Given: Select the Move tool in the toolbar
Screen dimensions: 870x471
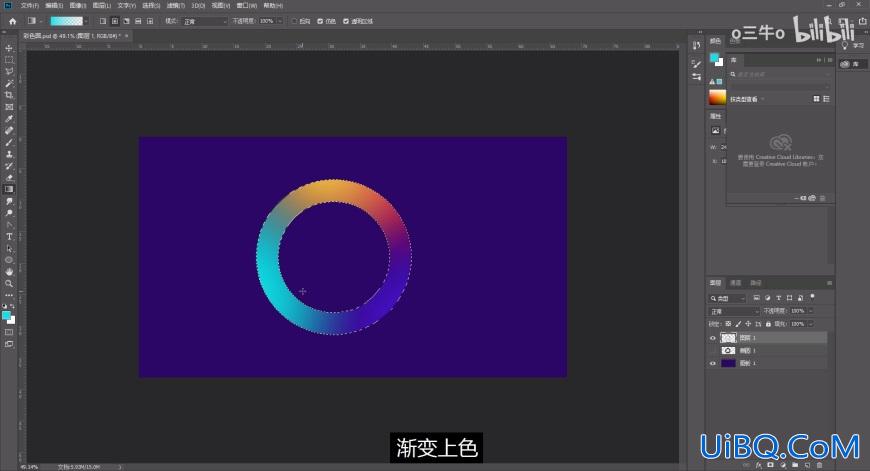Looking at the screenshot, I should tap(9, 48).
